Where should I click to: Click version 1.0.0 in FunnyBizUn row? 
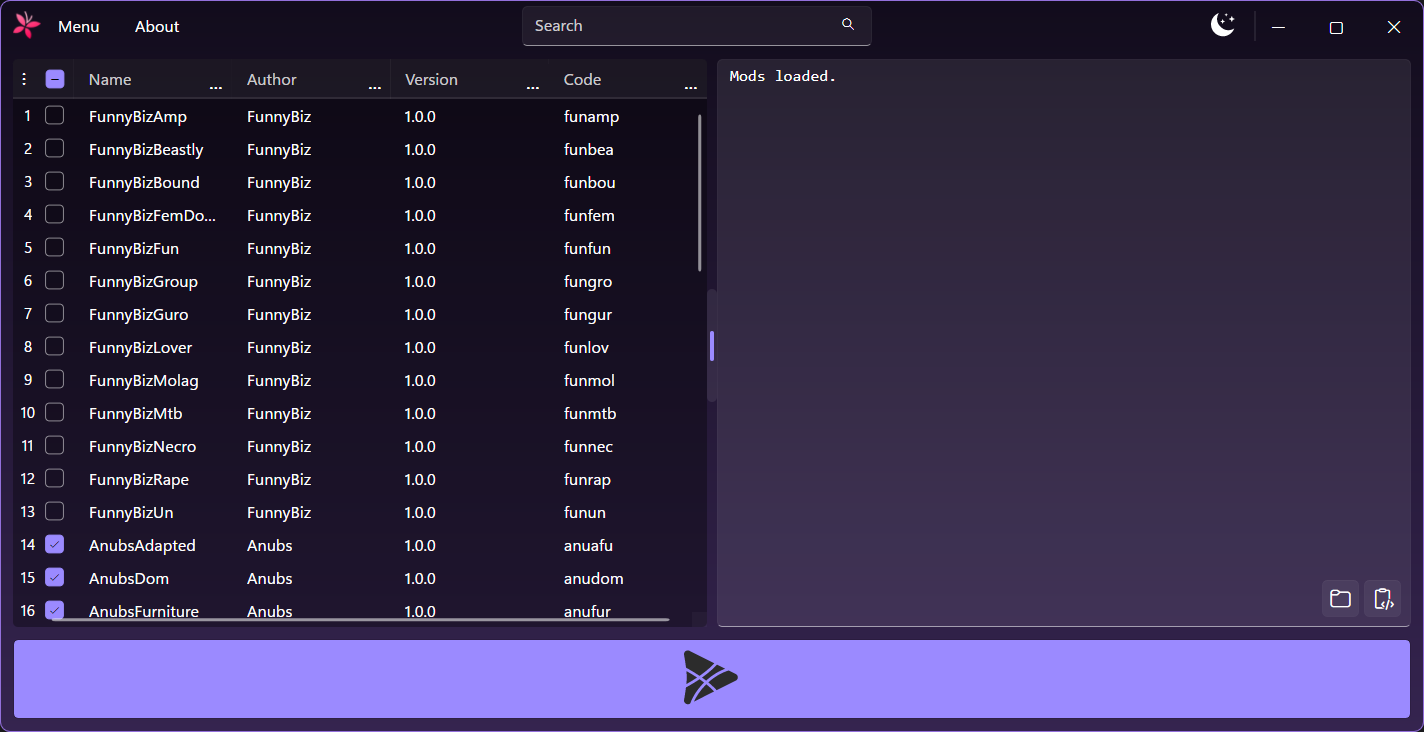420,512
